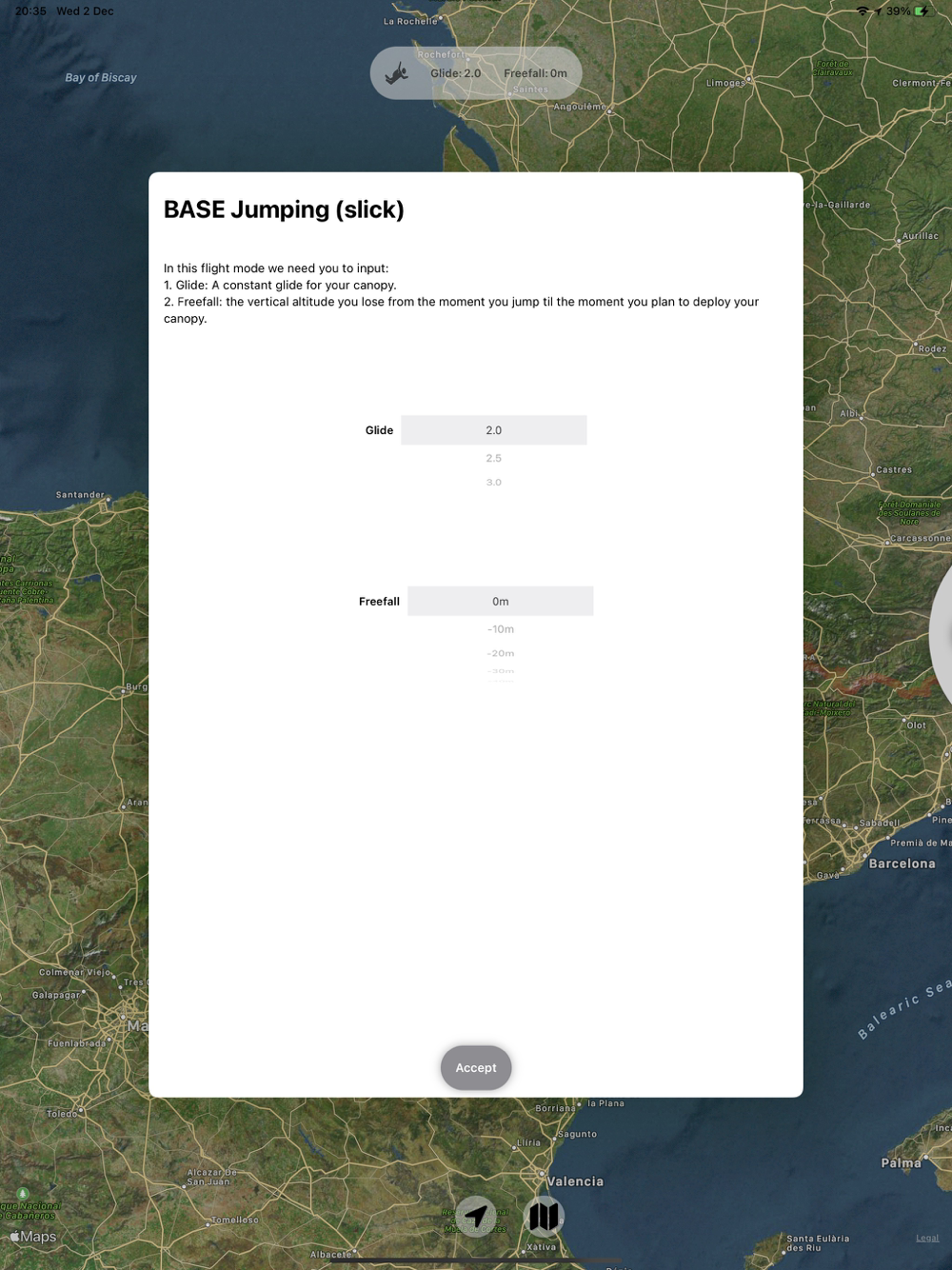Viewport: 952px width, 1270px height.
Task: Tap Freefall: 0m in top pill
Action: 535,73
